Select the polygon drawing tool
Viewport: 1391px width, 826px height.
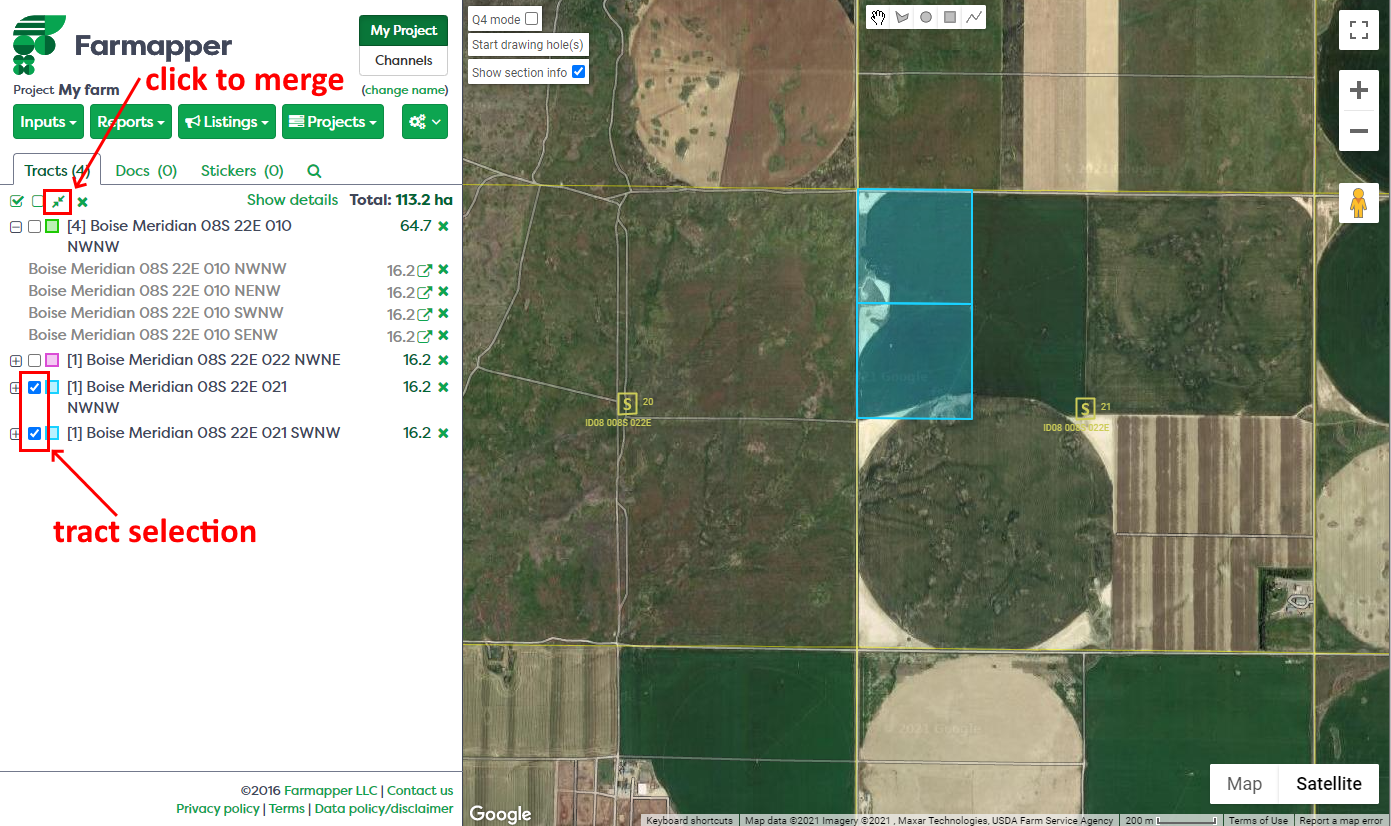903,17
